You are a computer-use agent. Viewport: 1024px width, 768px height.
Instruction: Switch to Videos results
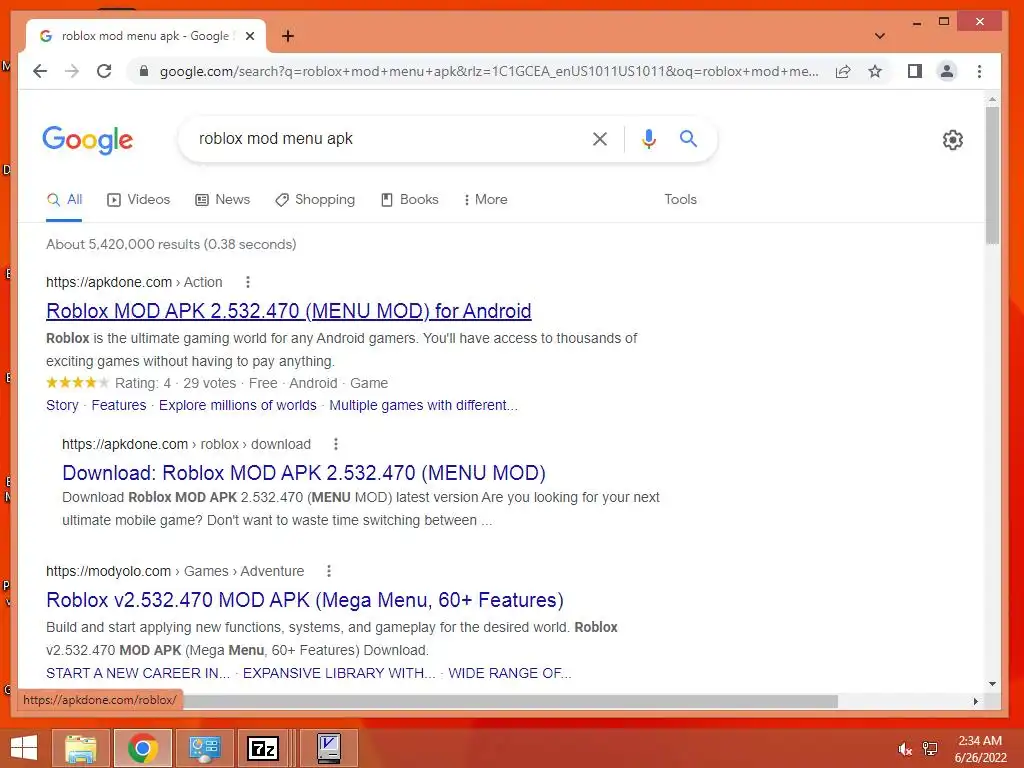[138, 200]
